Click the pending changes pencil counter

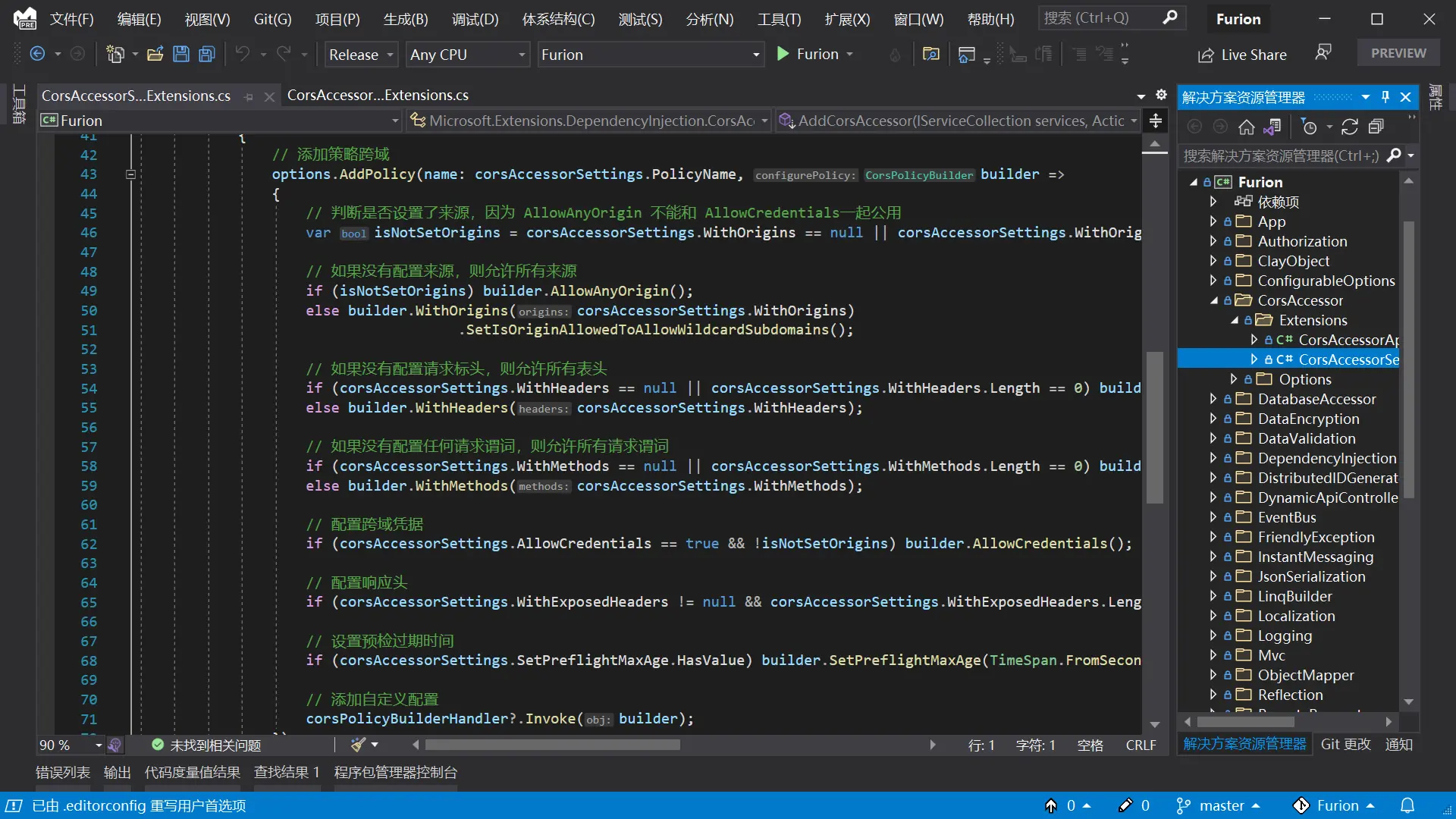(x=1134, y=805)
